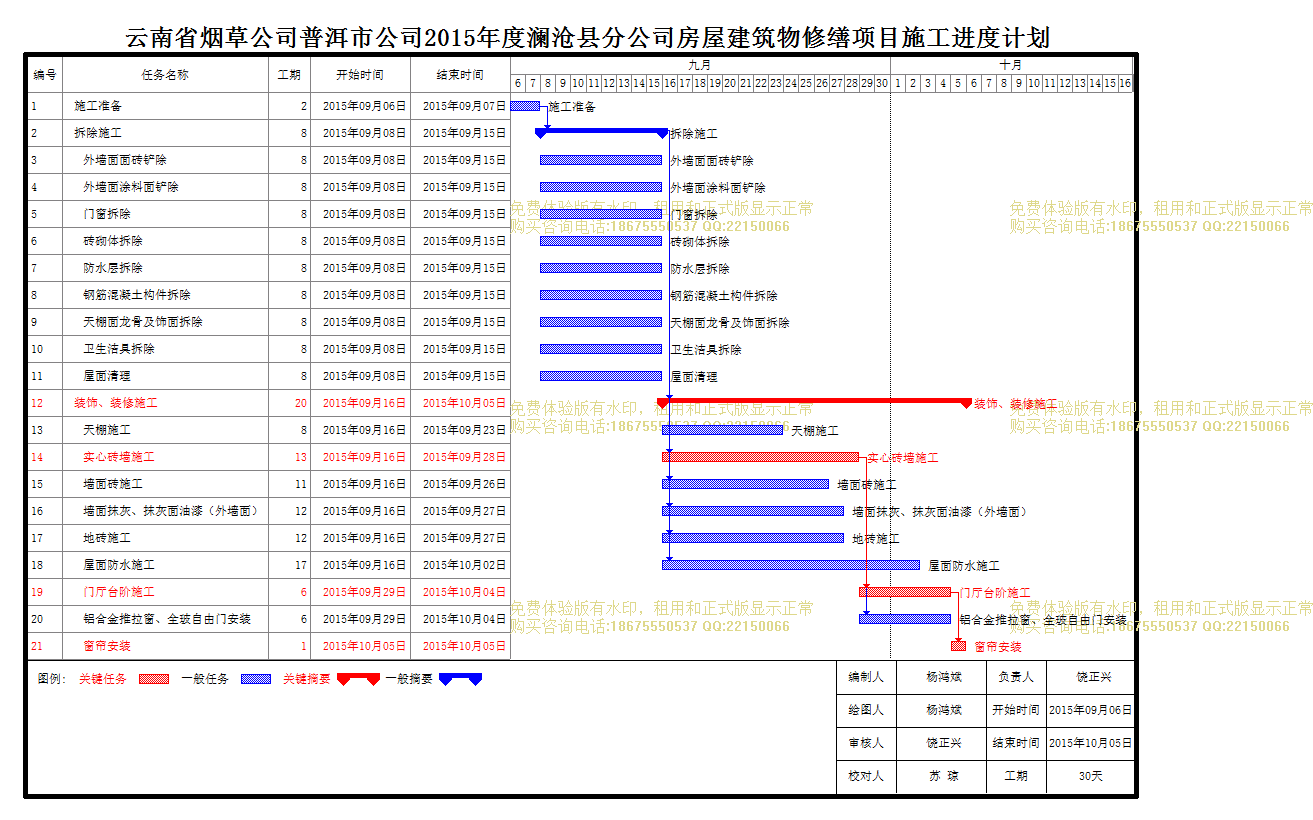This screenshot has width=1313, height=820.
Task: Click duration value 17 for 屋面防水施工
Action: coord(300,565)
